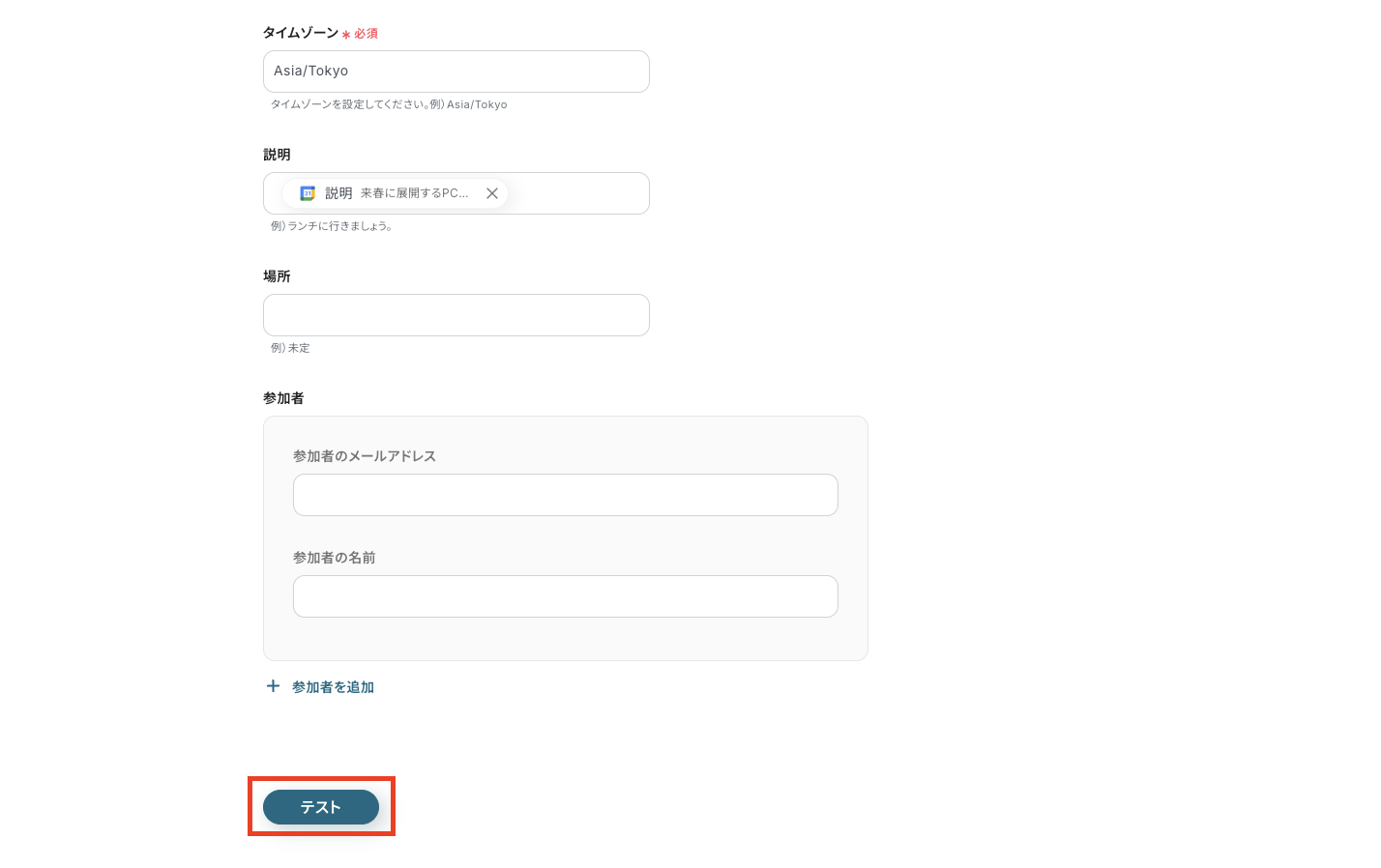Click the Asia/Tokyo timezone field
This screenshot has height=868, width=1381.
click(x=456, y=72)
